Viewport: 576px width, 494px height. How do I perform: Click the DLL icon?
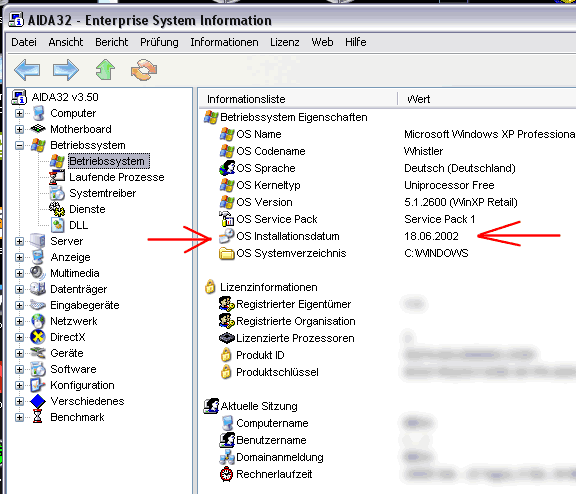coord(58,225)
